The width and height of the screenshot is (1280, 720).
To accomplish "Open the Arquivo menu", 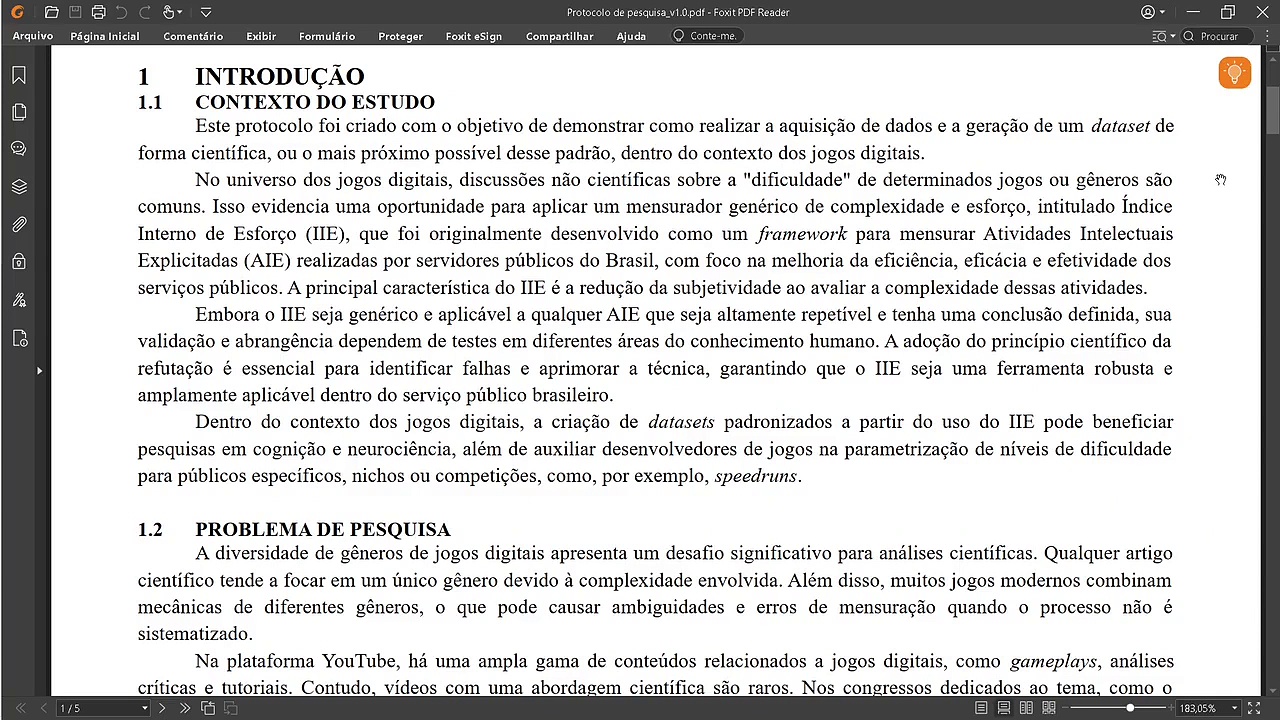I will [33, 36].
